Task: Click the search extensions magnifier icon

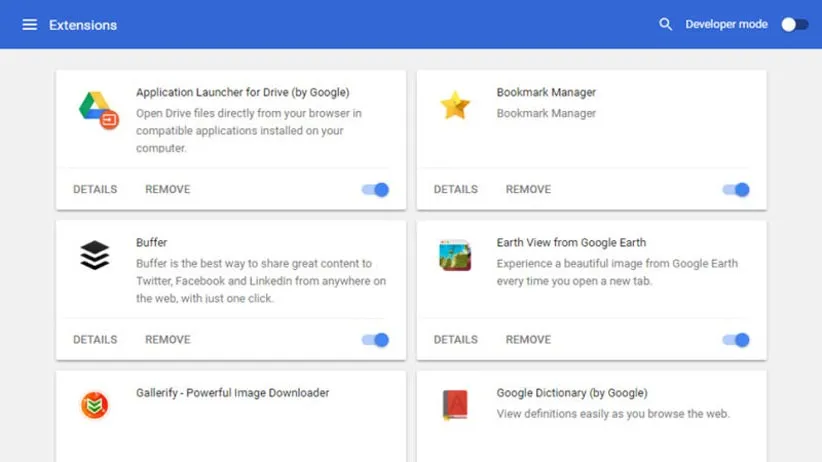Action: tap(665, 24)
